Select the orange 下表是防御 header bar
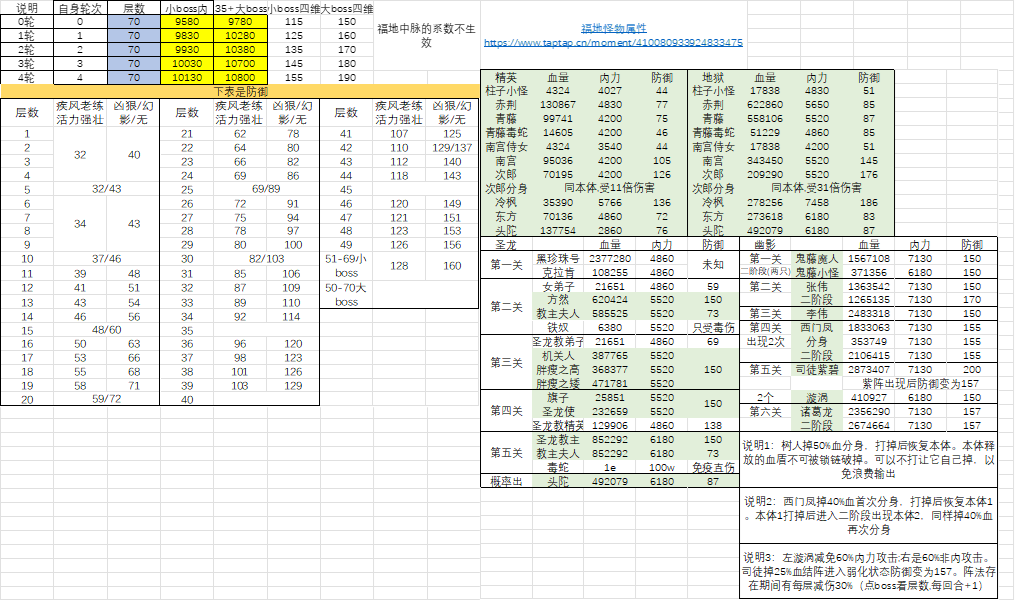1015x601 pixels. [240, 91]
